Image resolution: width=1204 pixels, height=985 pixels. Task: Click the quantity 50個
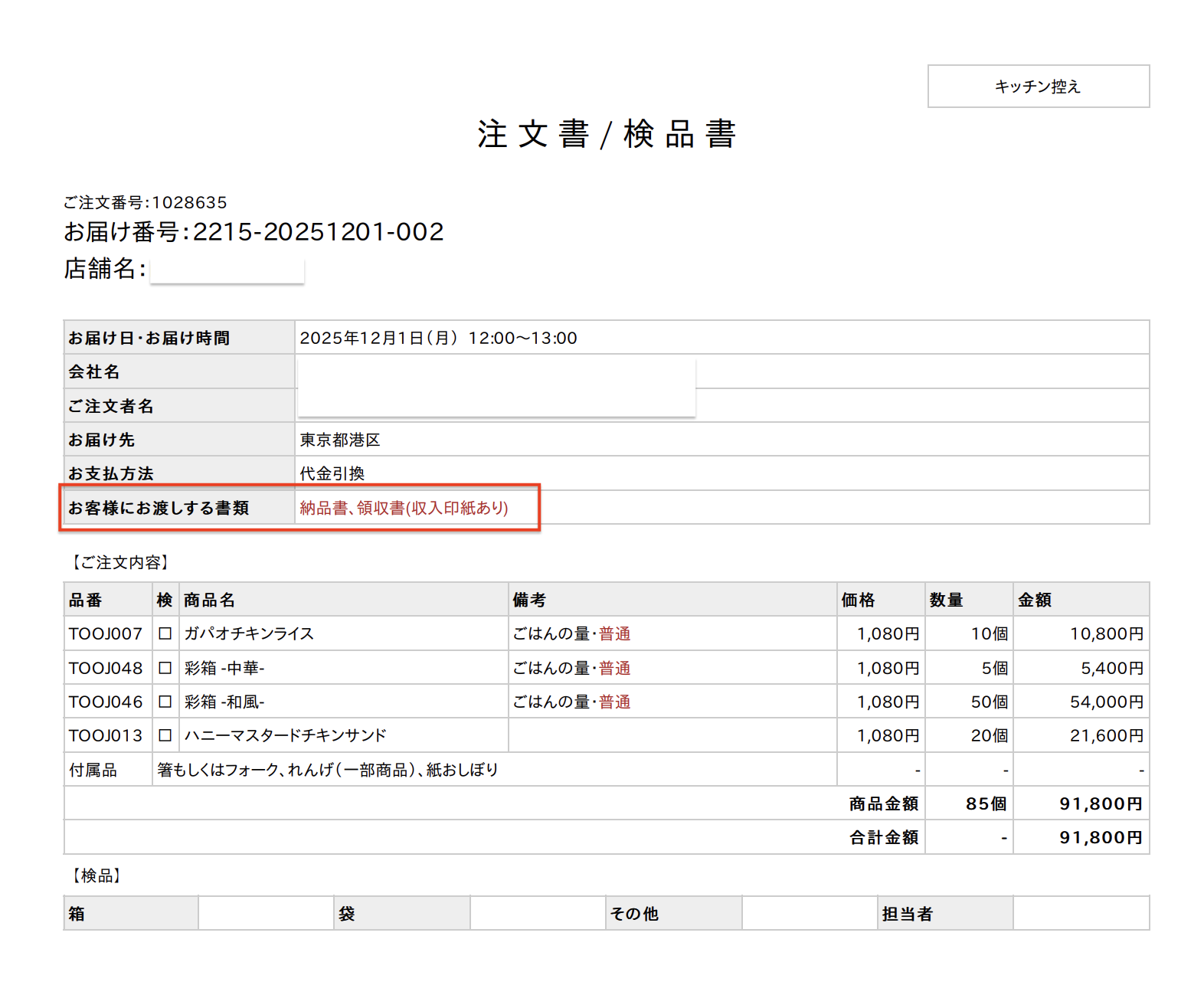pyautogui.click(x=990, y=702)
